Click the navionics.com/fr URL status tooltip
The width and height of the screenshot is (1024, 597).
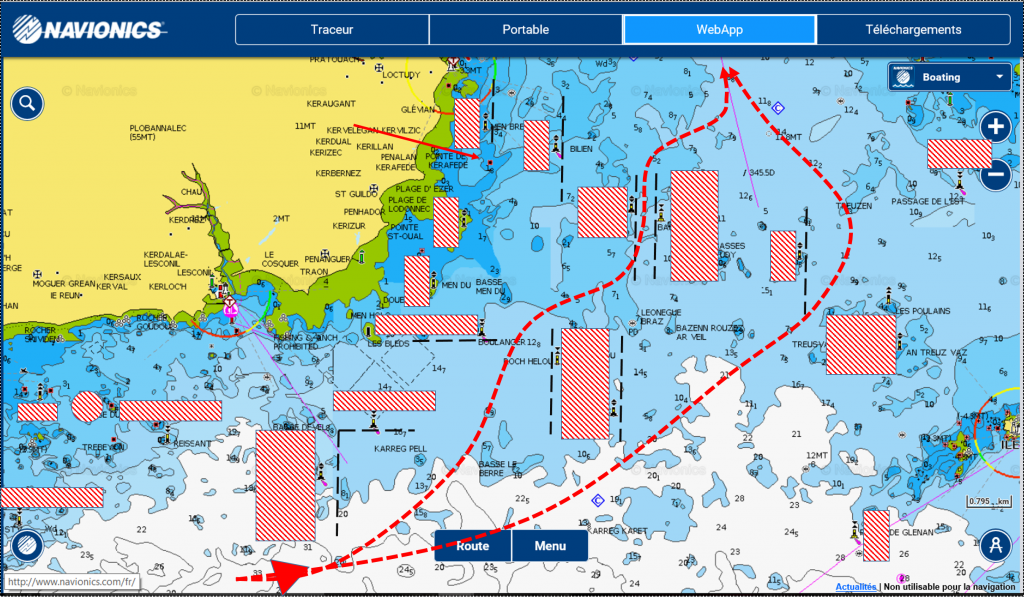[x=71, y=582]
